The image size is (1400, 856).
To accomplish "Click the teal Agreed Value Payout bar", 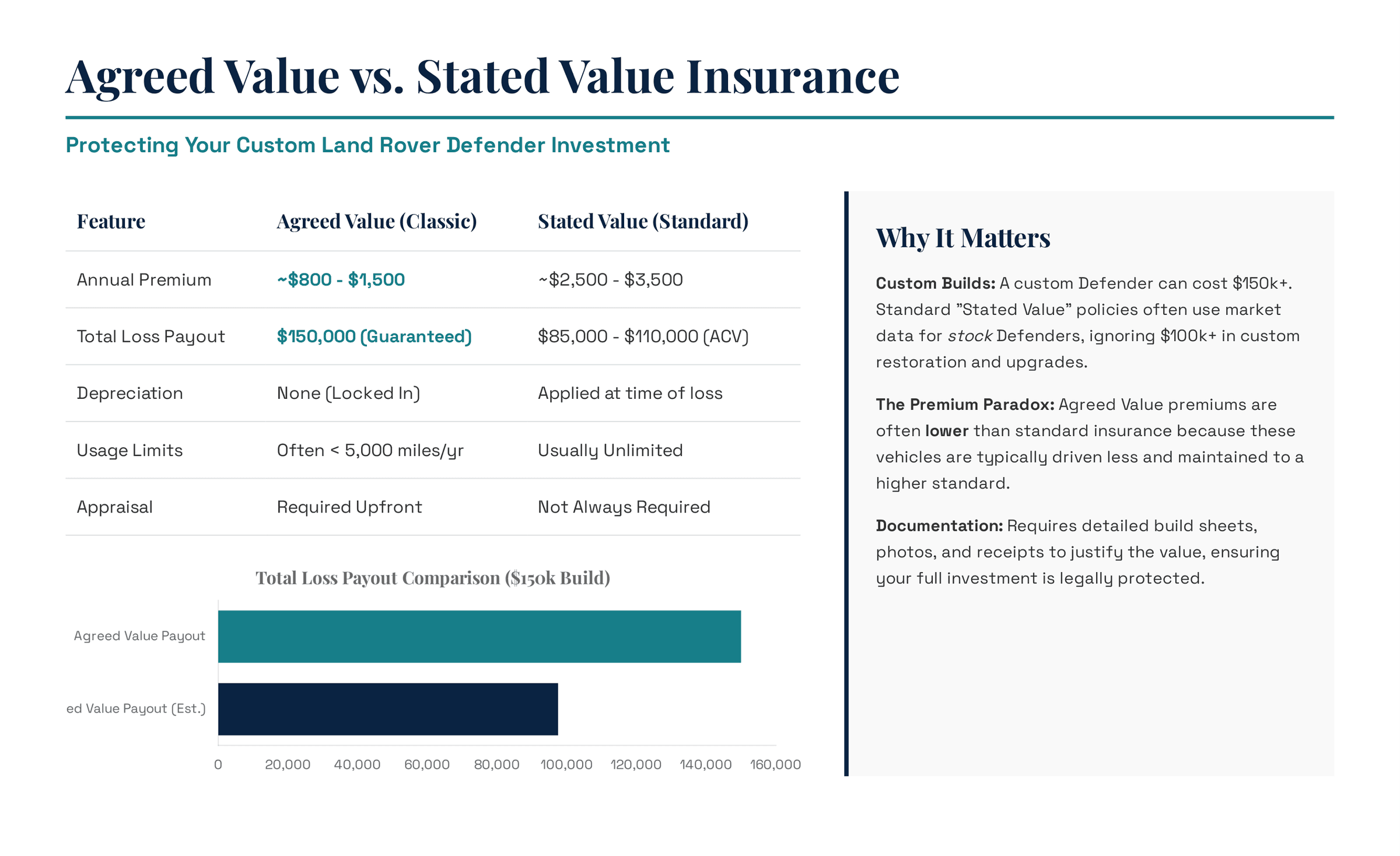I will point(479,636).
